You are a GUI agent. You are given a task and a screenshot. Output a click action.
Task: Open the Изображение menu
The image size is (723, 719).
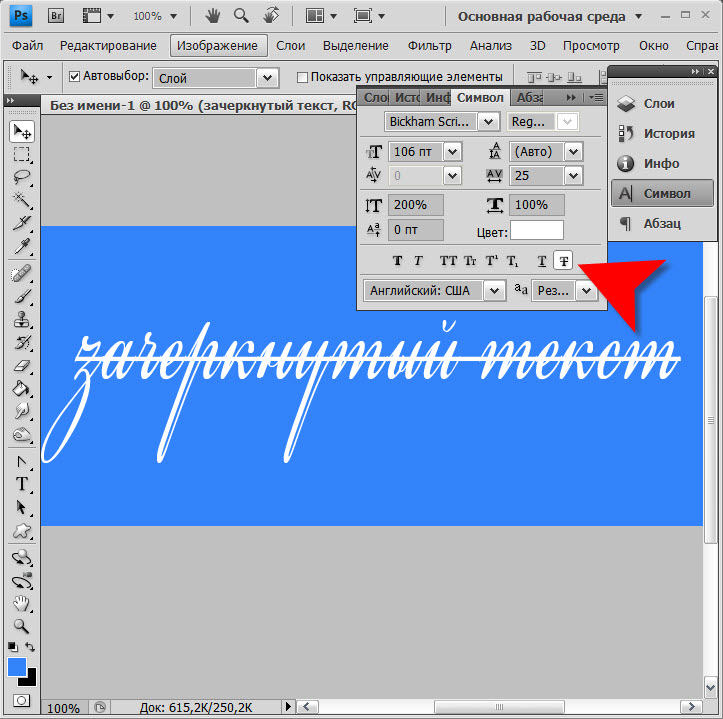point(218,46)
